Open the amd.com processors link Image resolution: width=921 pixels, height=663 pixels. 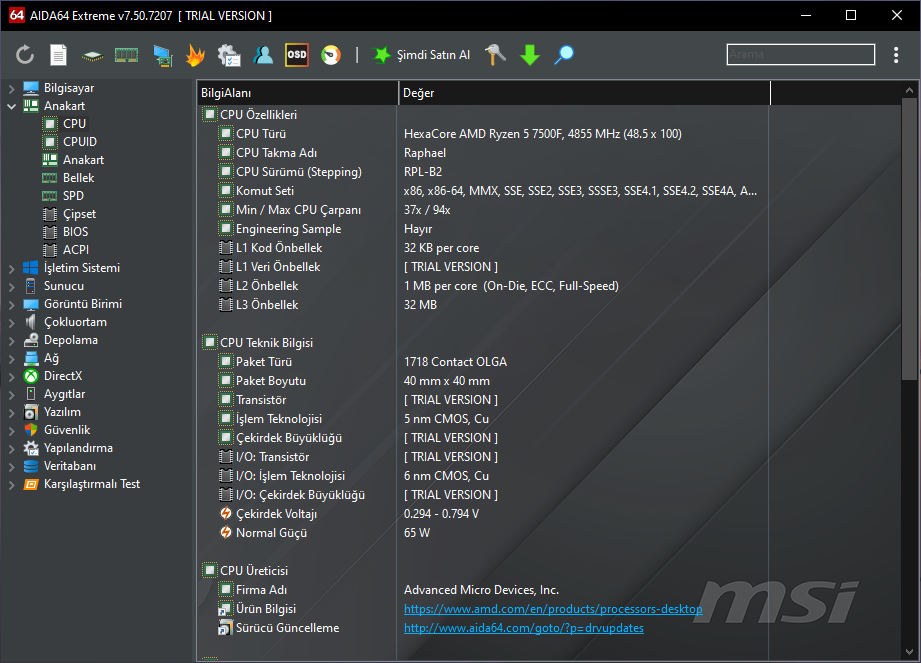(x=553, y=609)
